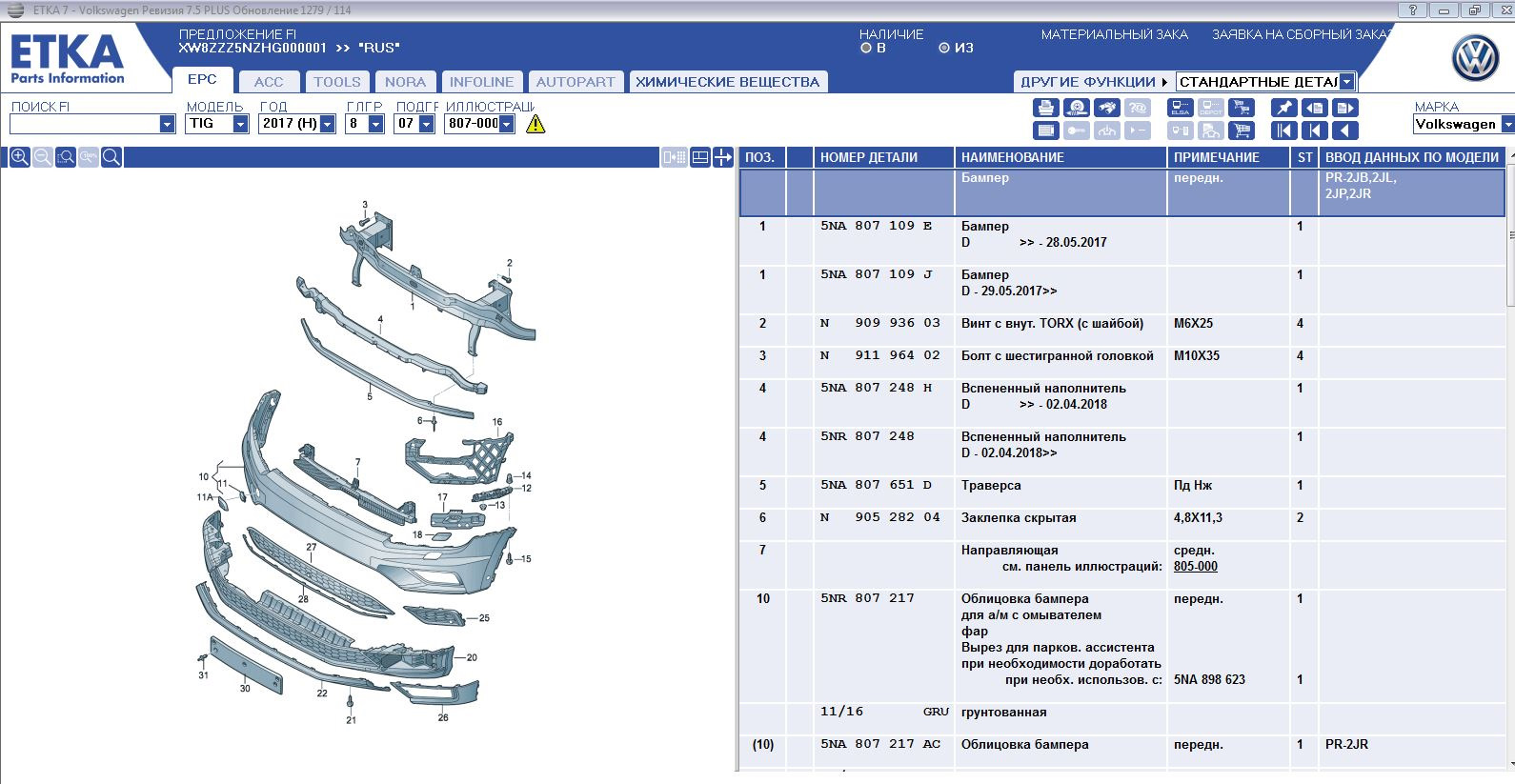Open the TOOLS tab
Screen dimensions: 1515x784
pyautogui.click(x=337, y=82)
